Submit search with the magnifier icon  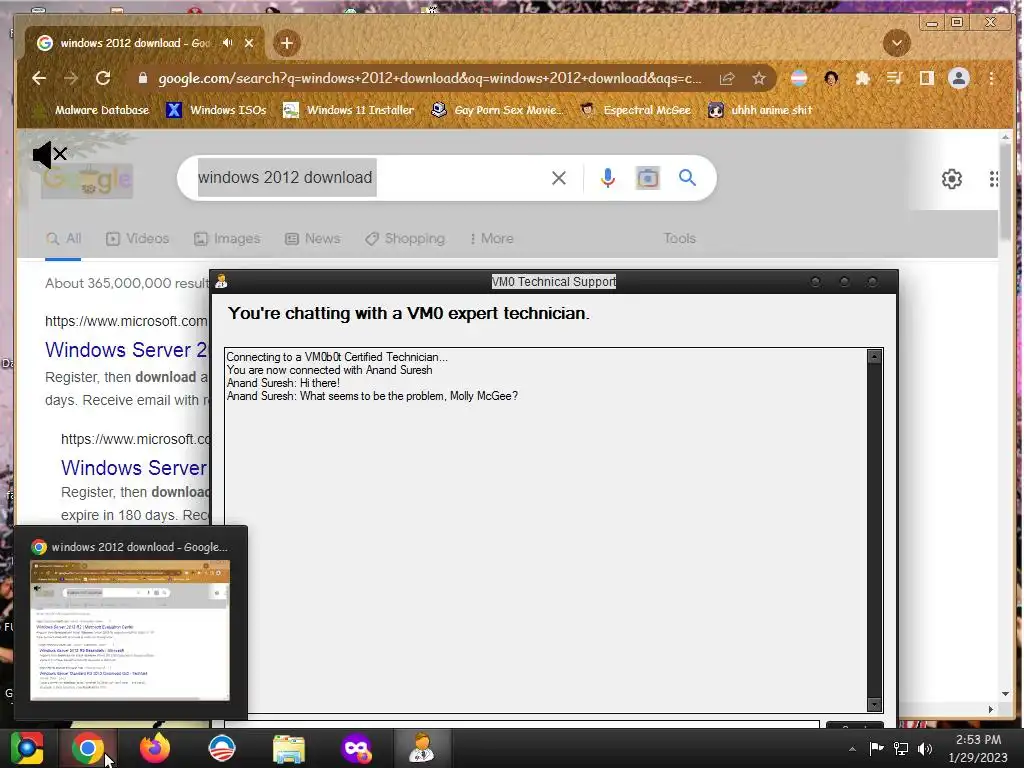687,178
